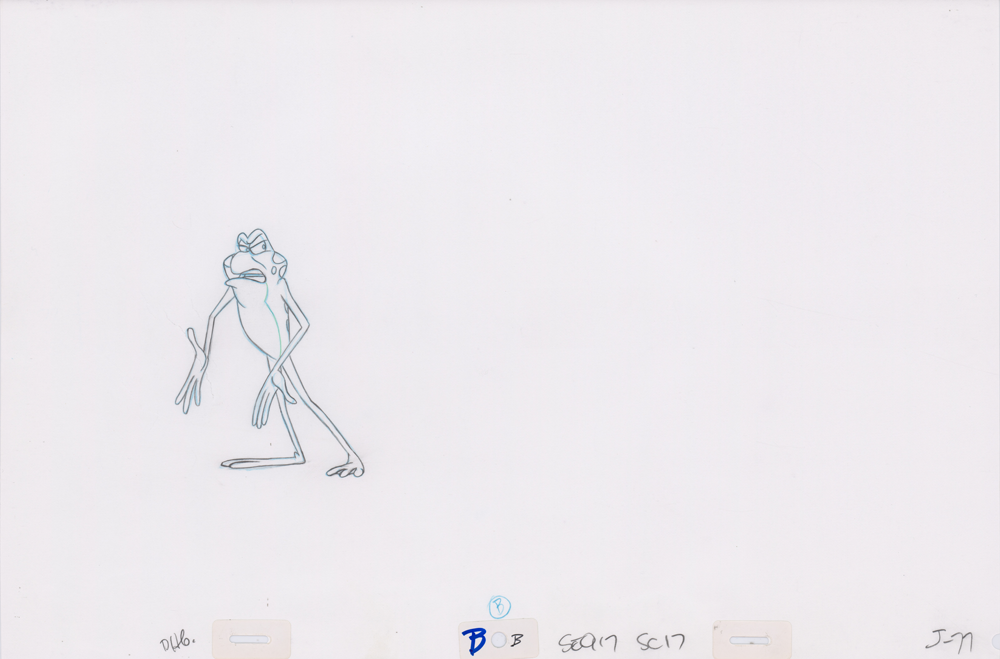Screen dimensions: 1000x659
Task: Click the small black handwritten B
Action: (517, 641)
